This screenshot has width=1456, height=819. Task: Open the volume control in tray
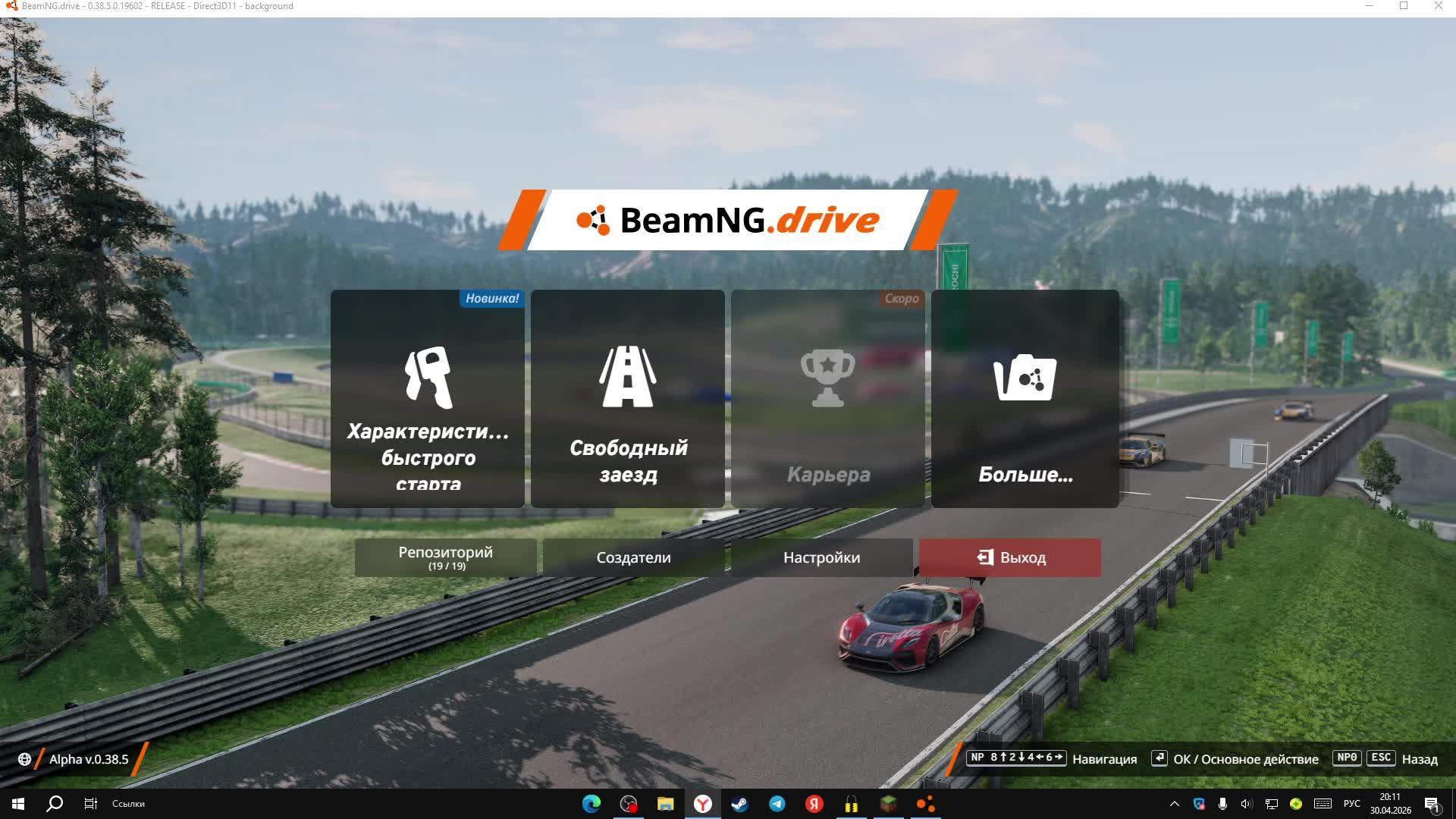point(1247,804)
